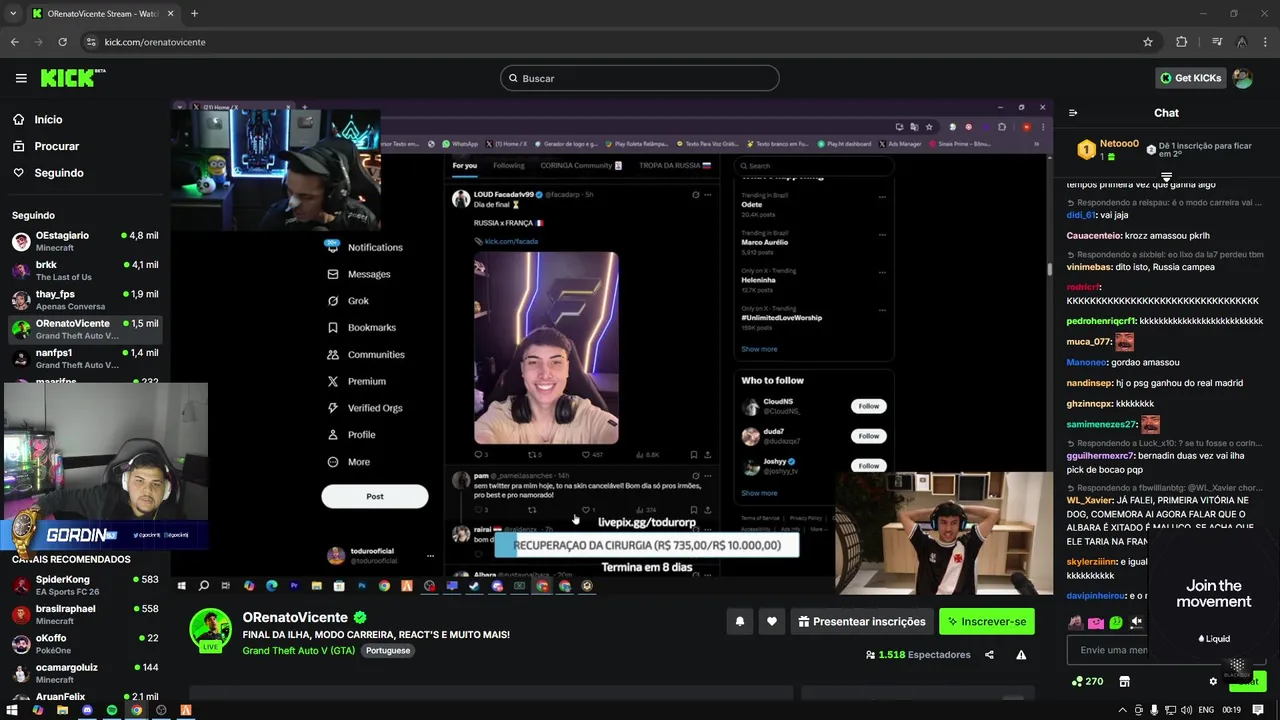This screenshot has width=1280, height=720.
Task: Show hidden system tray icons
Action: pyautogui.click(x=1124, y=710)
